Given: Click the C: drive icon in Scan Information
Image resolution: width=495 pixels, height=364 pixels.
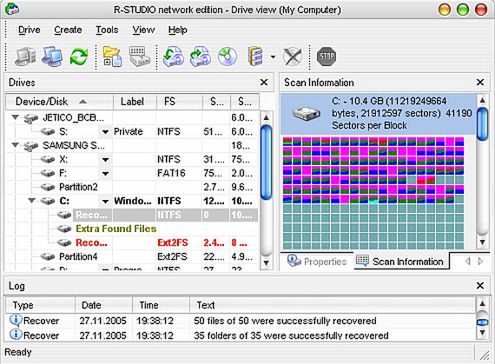Looking at the screenshot, I should coord(306,114).
